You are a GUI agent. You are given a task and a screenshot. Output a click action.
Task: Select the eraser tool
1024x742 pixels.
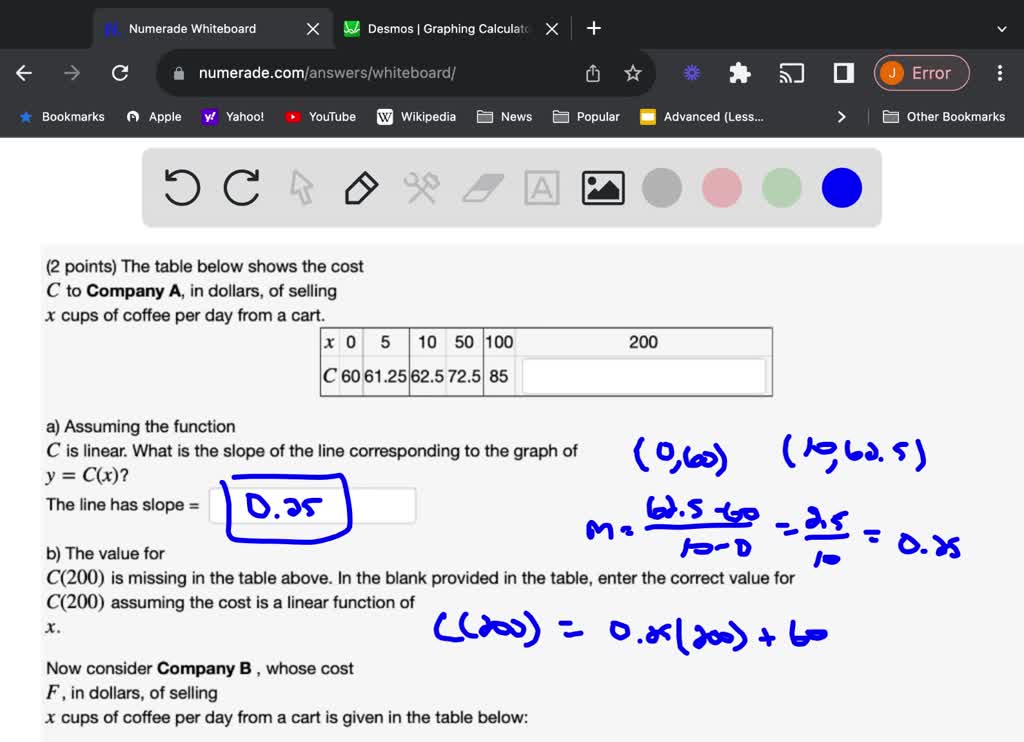[481, 187]
